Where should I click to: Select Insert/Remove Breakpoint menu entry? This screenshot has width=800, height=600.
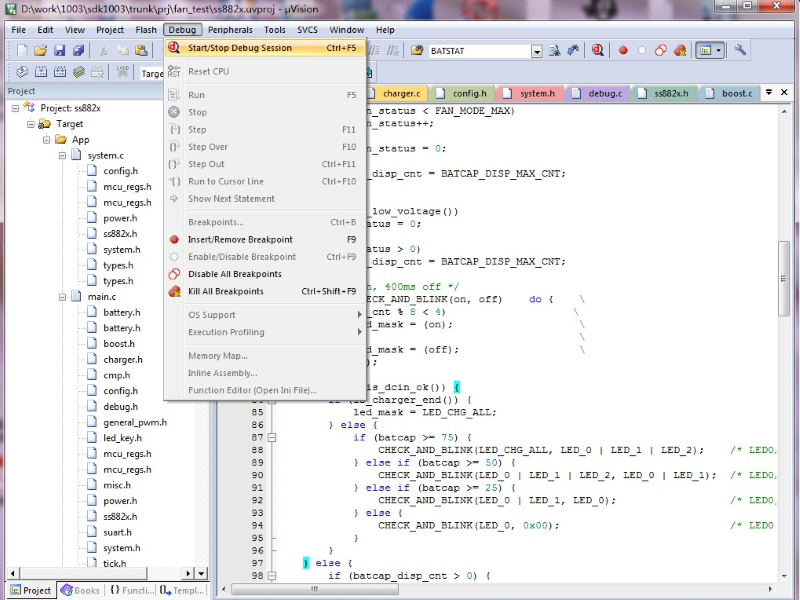[265, 239]
